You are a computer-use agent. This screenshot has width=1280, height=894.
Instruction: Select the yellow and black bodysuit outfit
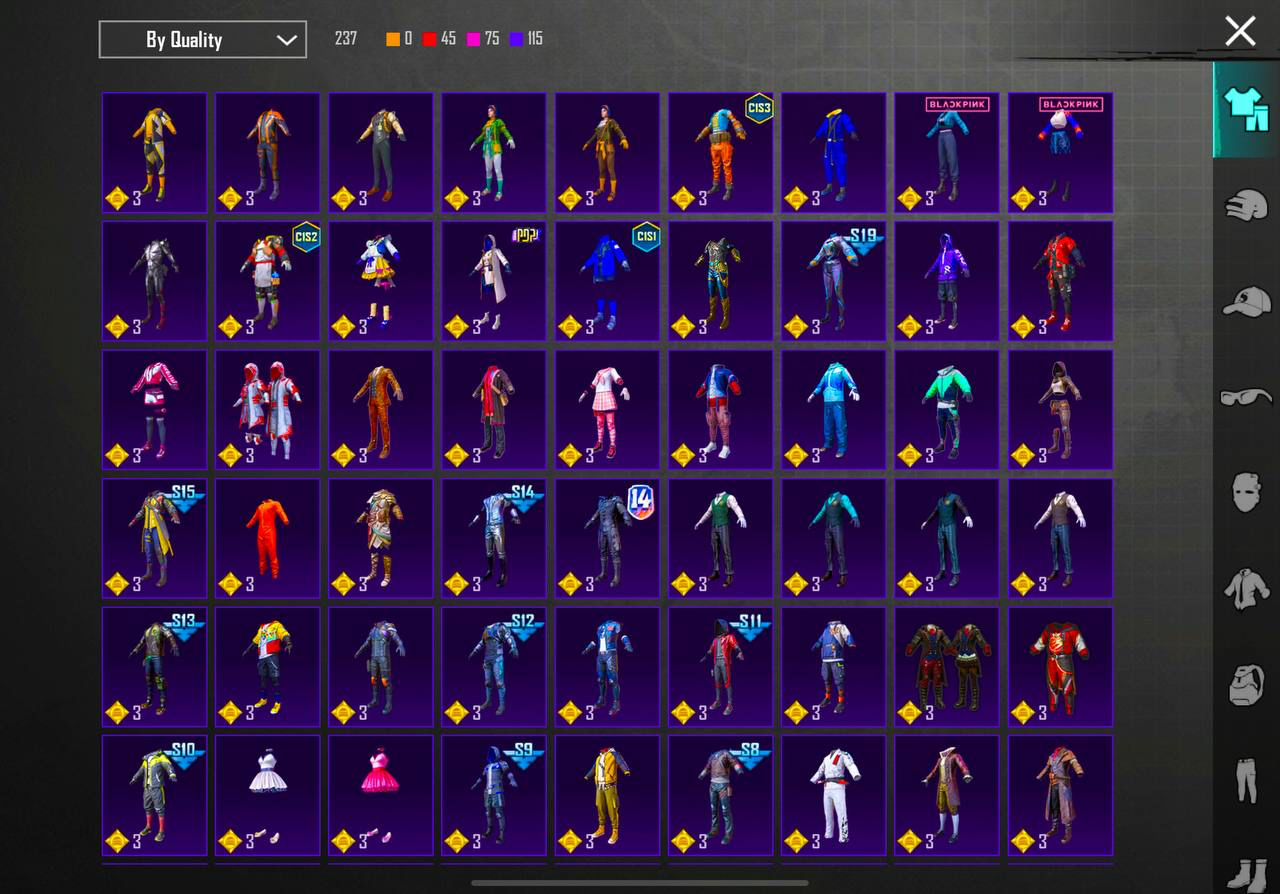tap(154, 153)
